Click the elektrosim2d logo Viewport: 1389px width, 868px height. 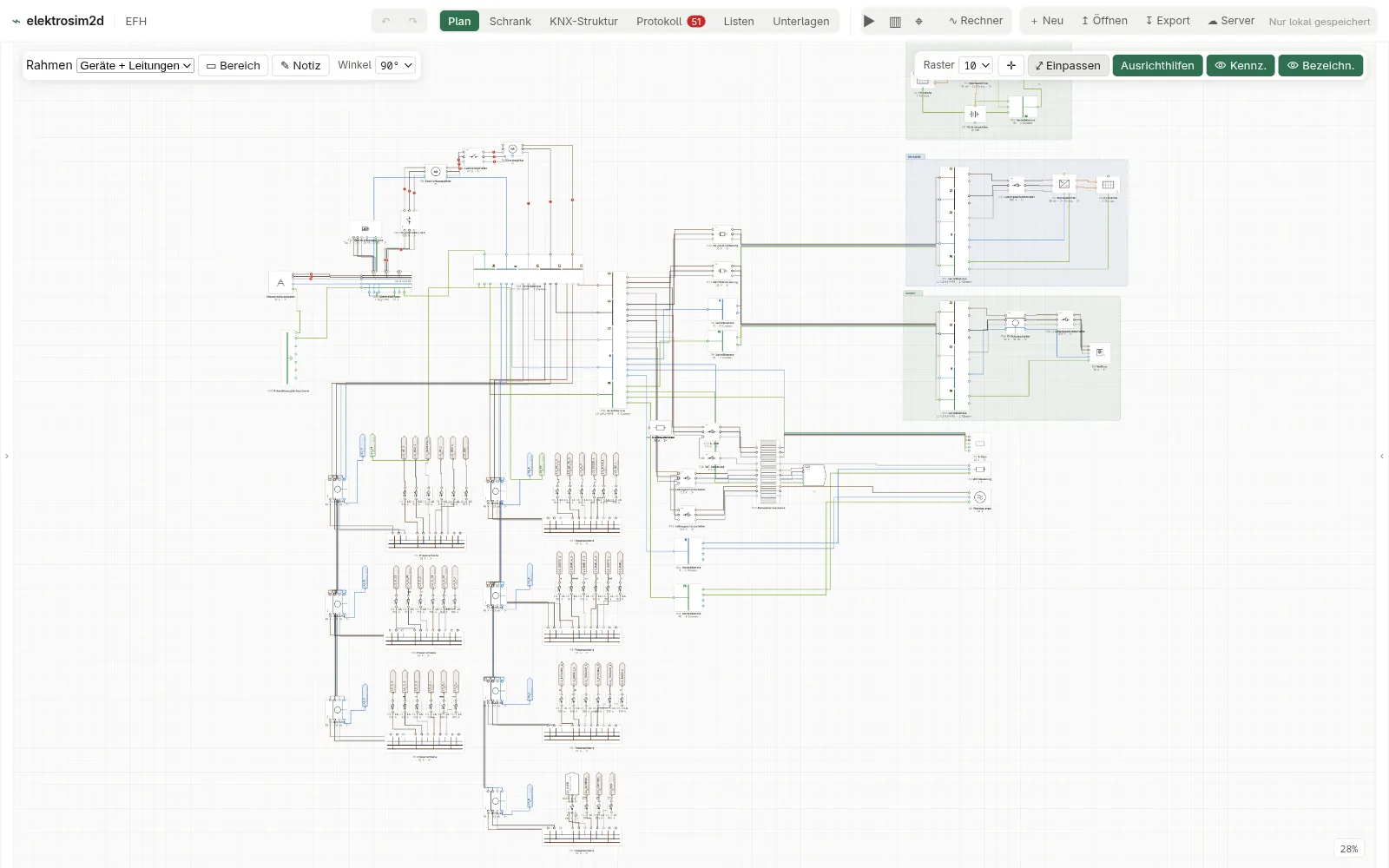(x=57, y=21)
